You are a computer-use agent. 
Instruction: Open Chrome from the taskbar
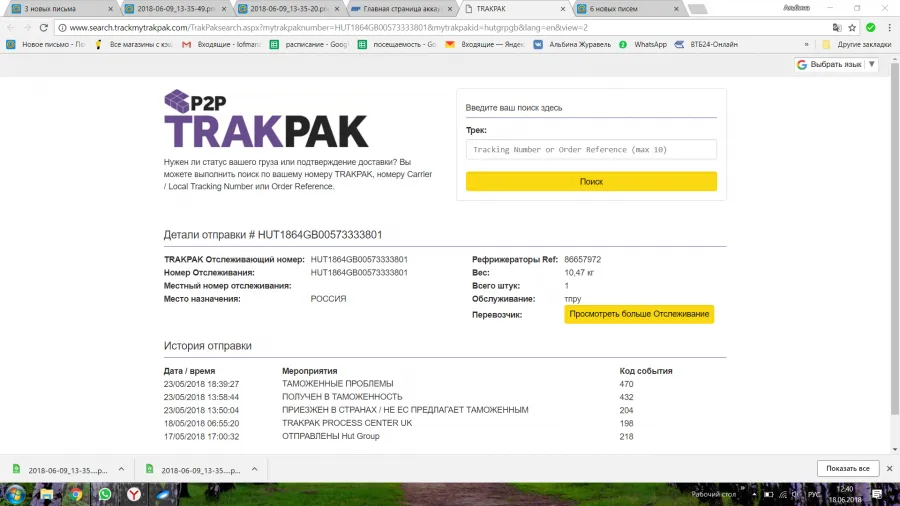76,494
